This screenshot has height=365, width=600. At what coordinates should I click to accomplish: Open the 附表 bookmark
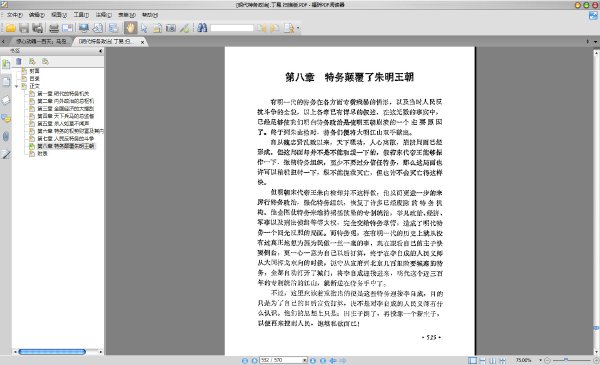pos(42,153)
